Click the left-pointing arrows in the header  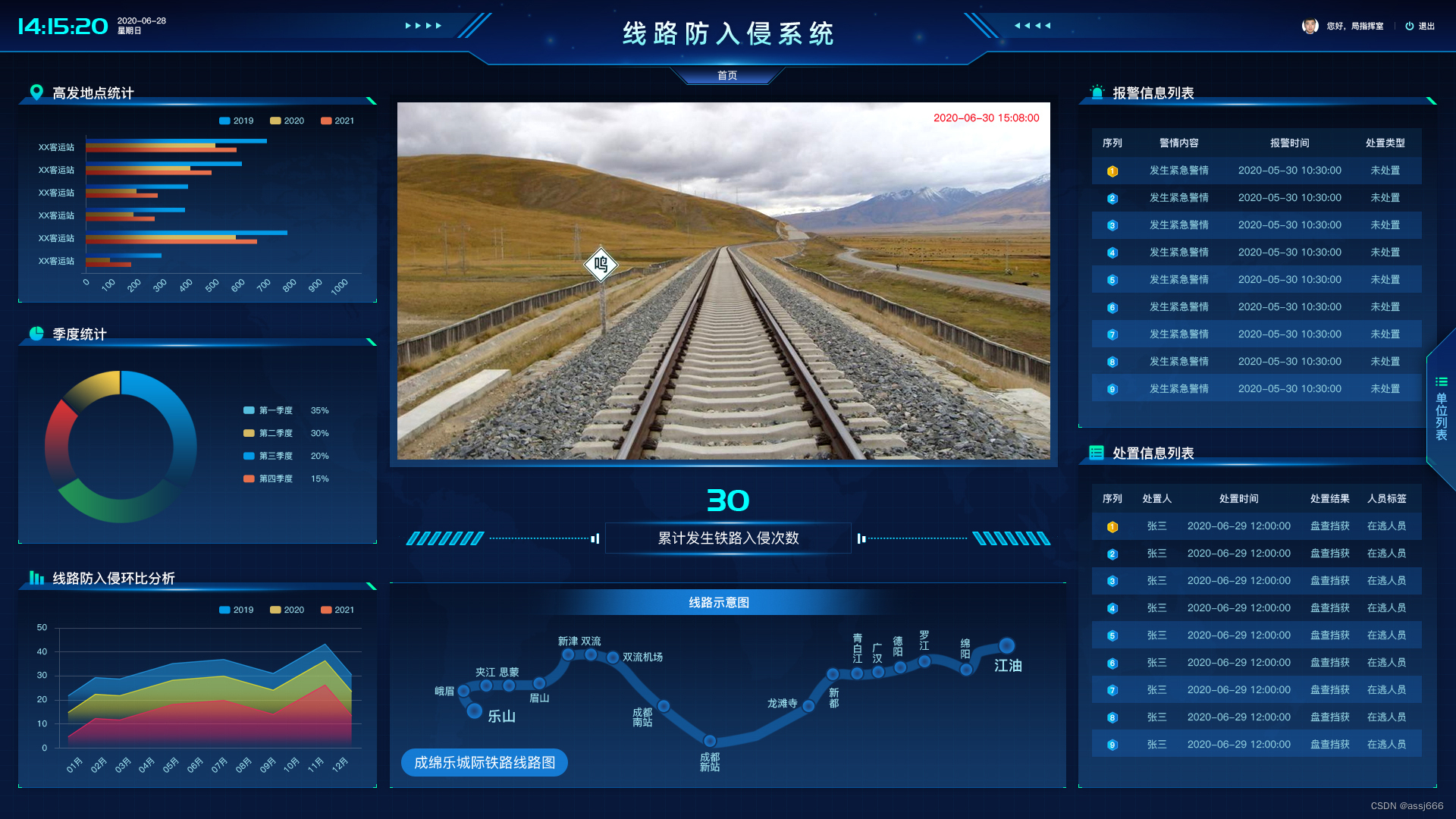point(1032,26)
